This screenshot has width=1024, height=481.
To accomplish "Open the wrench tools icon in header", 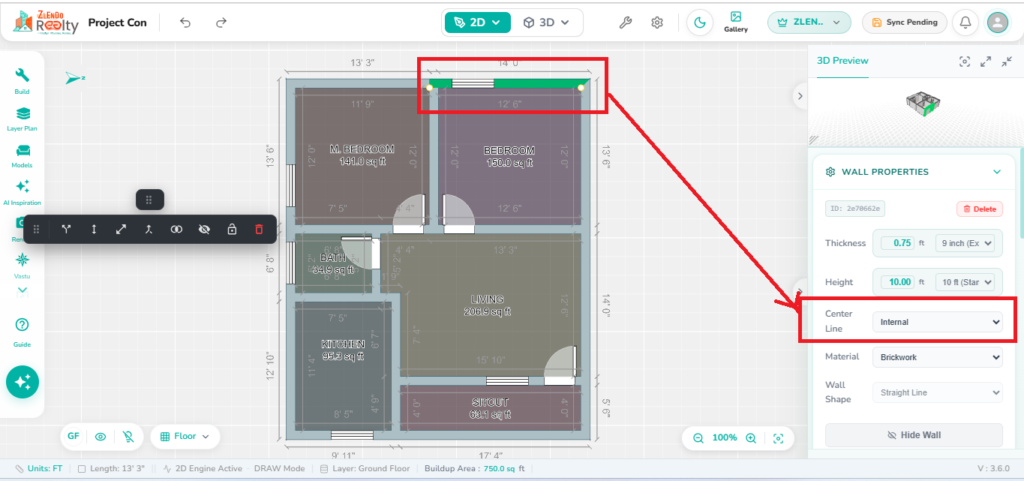I will (625, 23).
